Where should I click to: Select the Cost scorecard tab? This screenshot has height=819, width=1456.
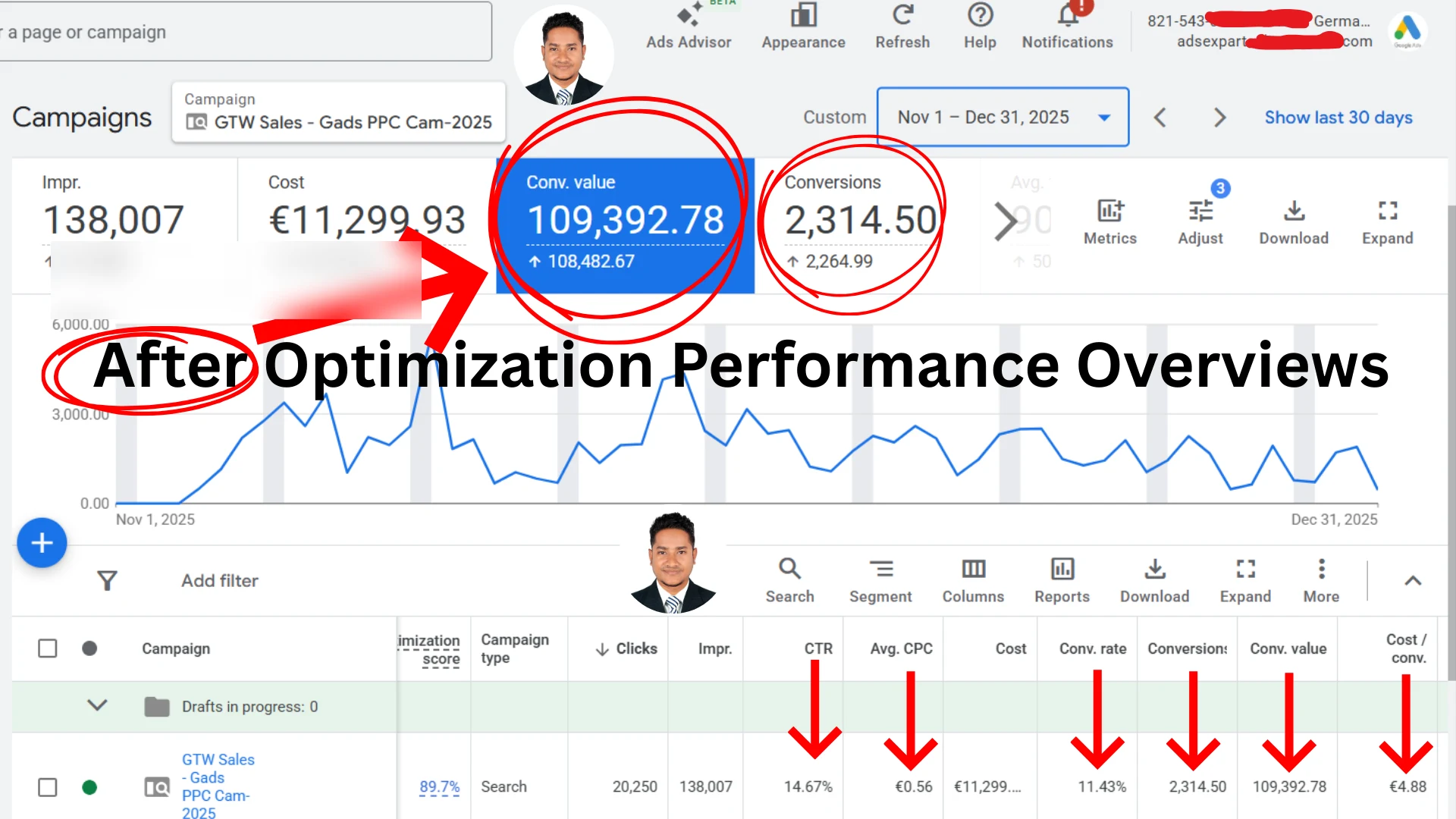point(367,225)
